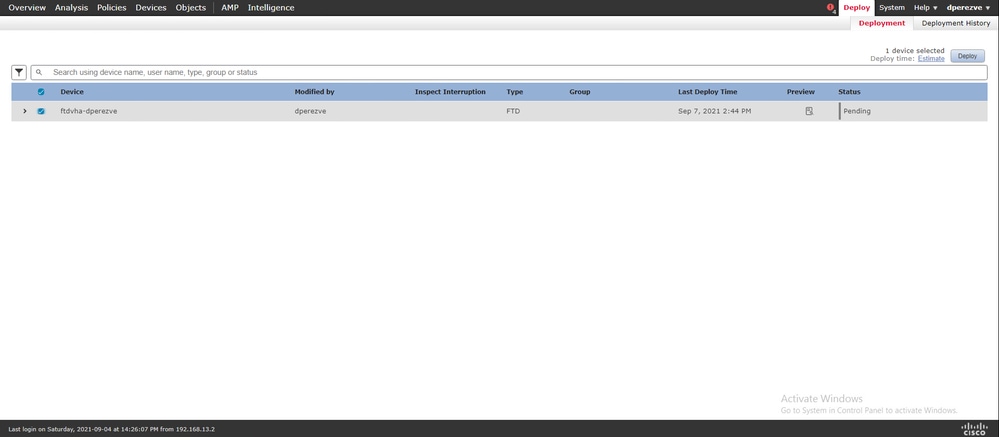Switch to the Deployment tab
This screenshot has width=999, height=437.
[882, 23]
